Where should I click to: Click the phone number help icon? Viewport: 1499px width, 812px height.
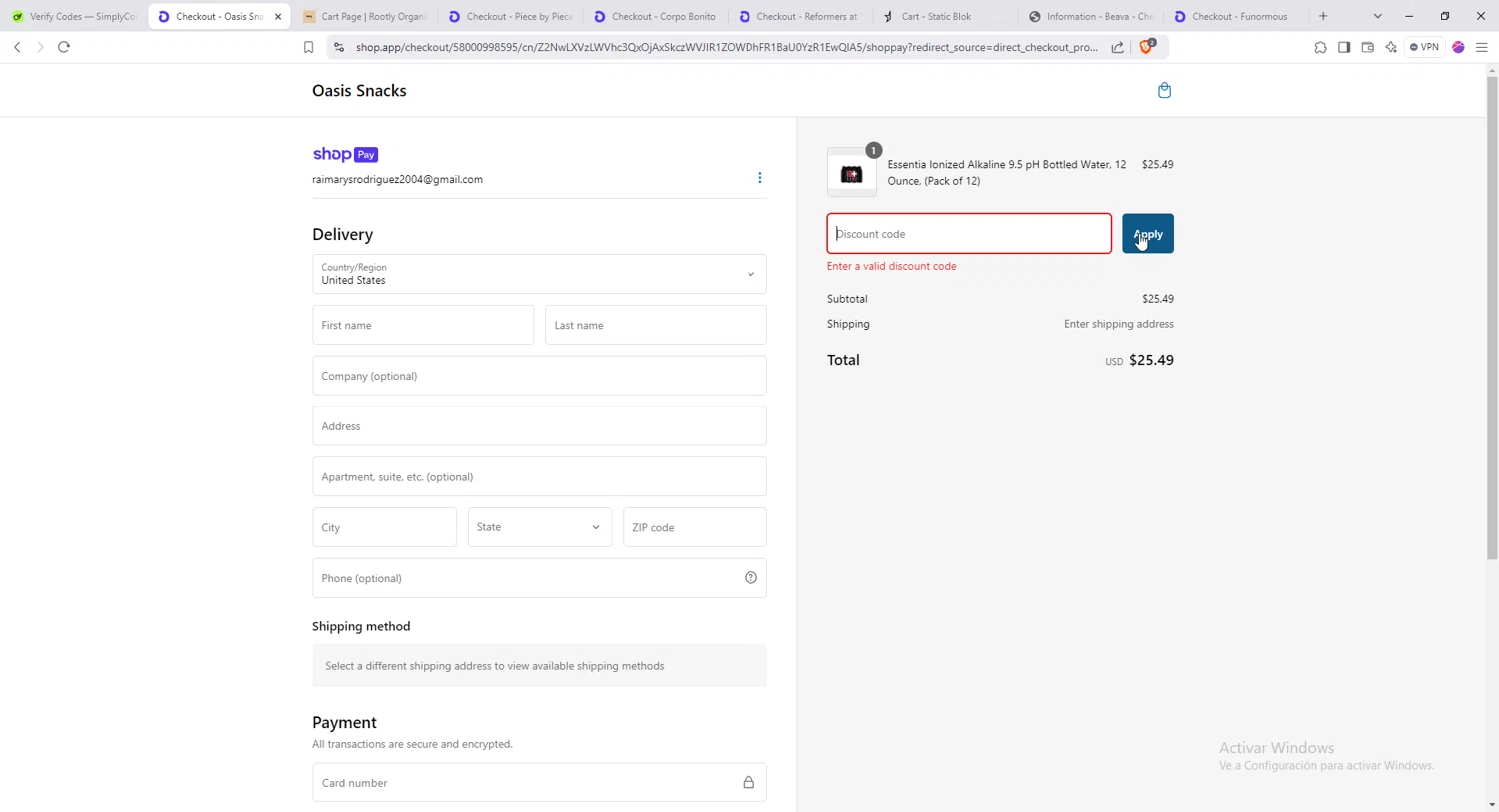[750, 578]
